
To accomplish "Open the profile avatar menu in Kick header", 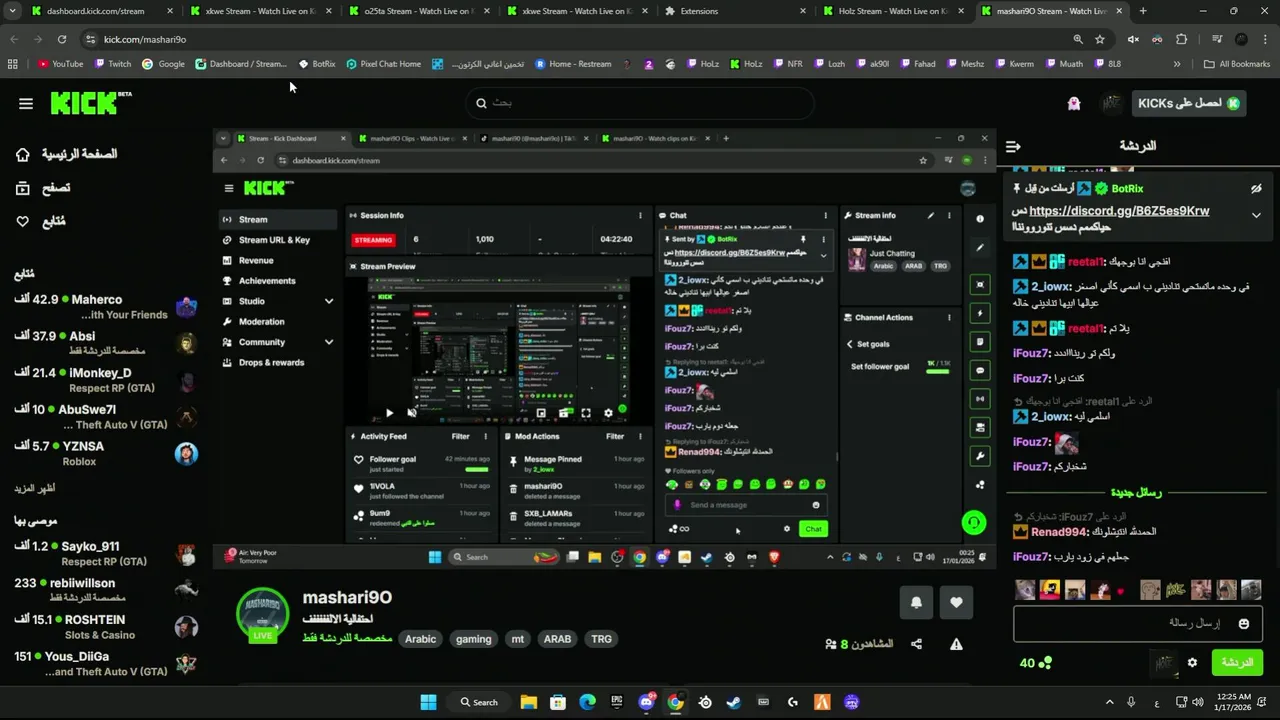I will coord(1111,103).
